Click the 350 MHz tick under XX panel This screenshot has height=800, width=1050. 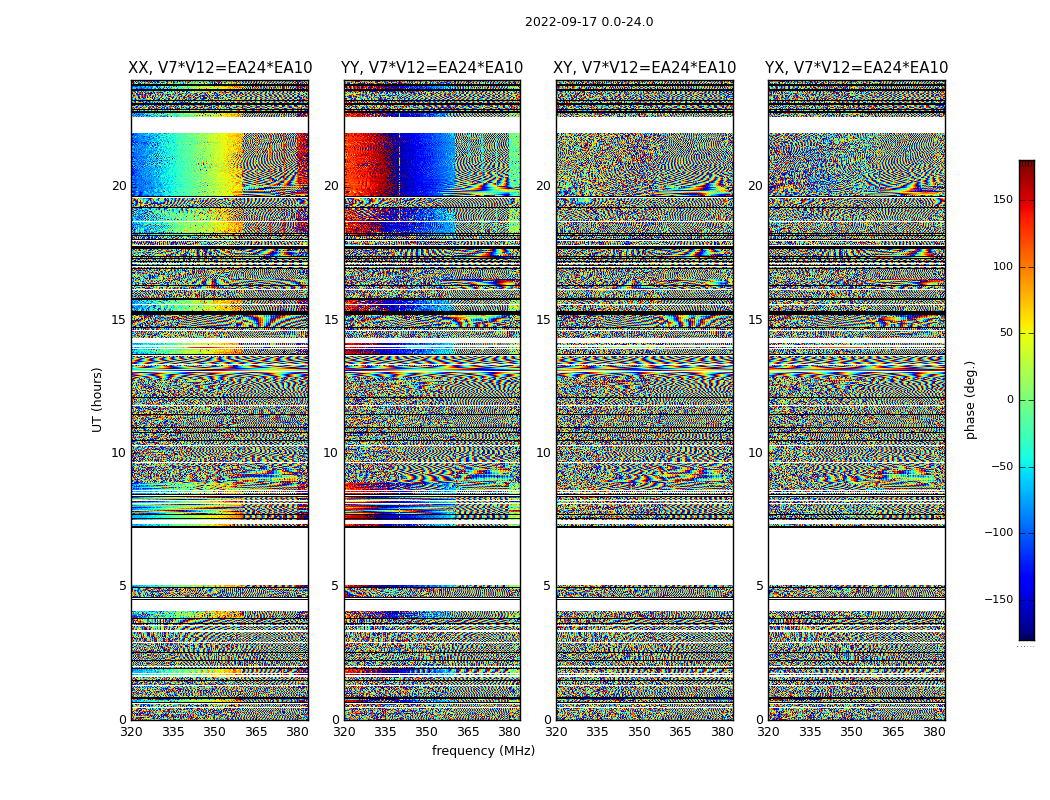click(214, 732)
